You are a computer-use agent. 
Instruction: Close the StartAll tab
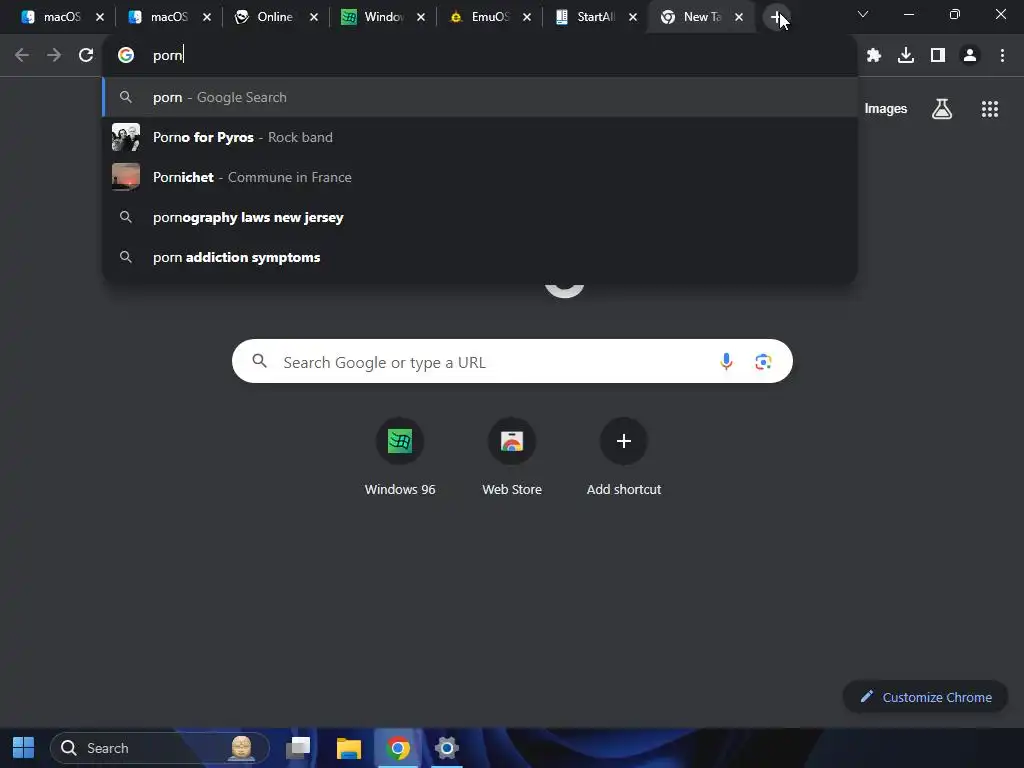pyautogui.click(x=633, y=17)
